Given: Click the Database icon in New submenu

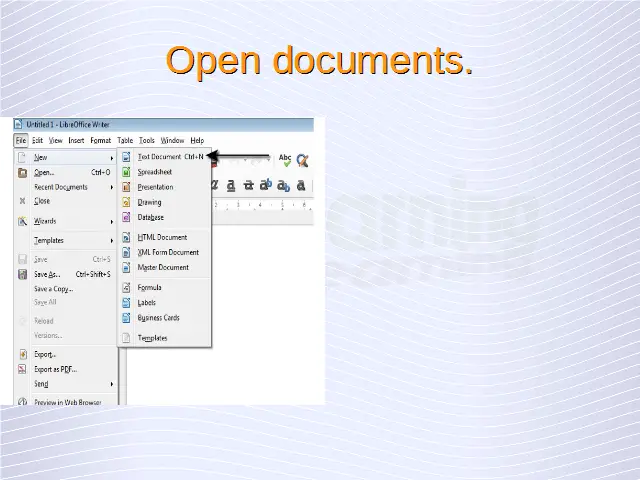Looking at the screenshot, I should click(126, 217).
